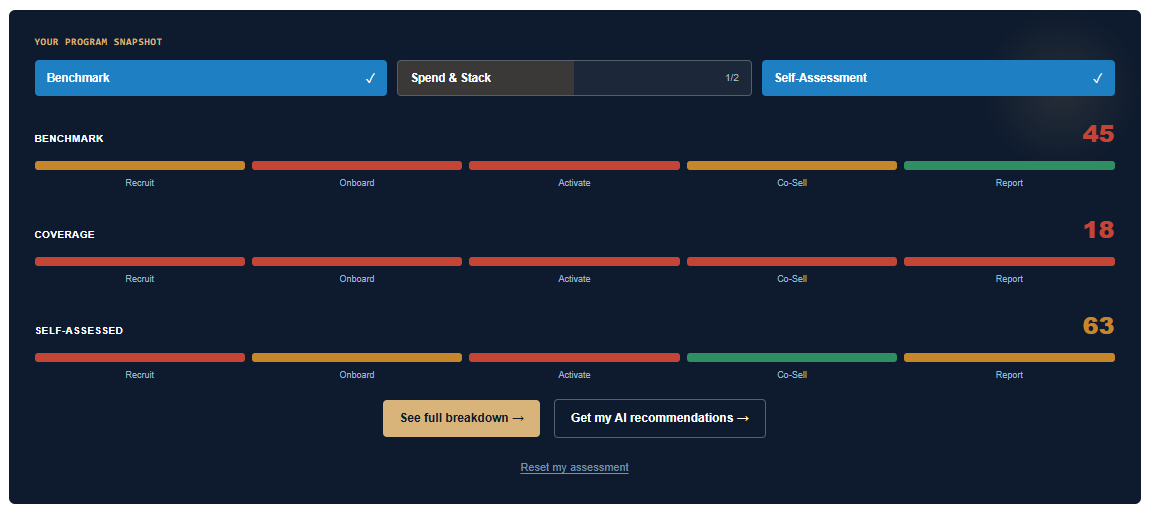This screenshot has width=1157, height=510.
Task: Select Coverage row Activate bar
Action: [x=574, y=261]
